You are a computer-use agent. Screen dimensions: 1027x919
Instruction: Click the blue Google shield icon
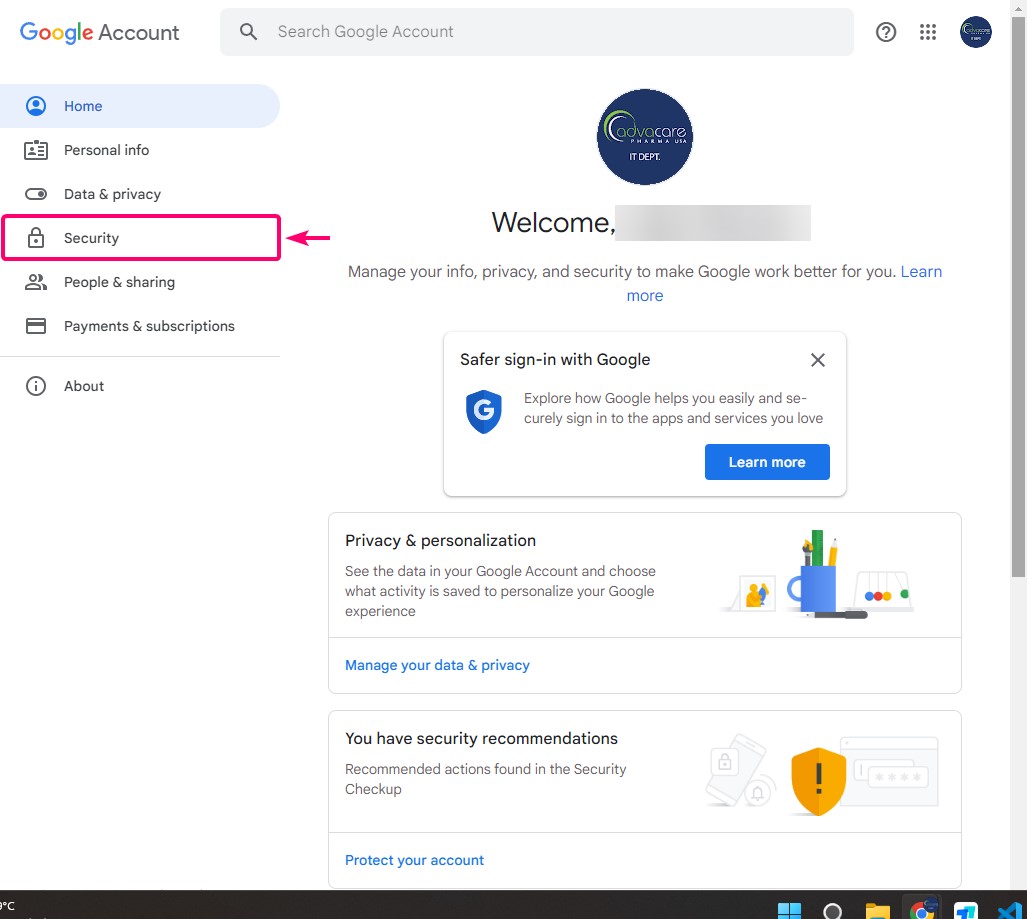coord(483,411)
